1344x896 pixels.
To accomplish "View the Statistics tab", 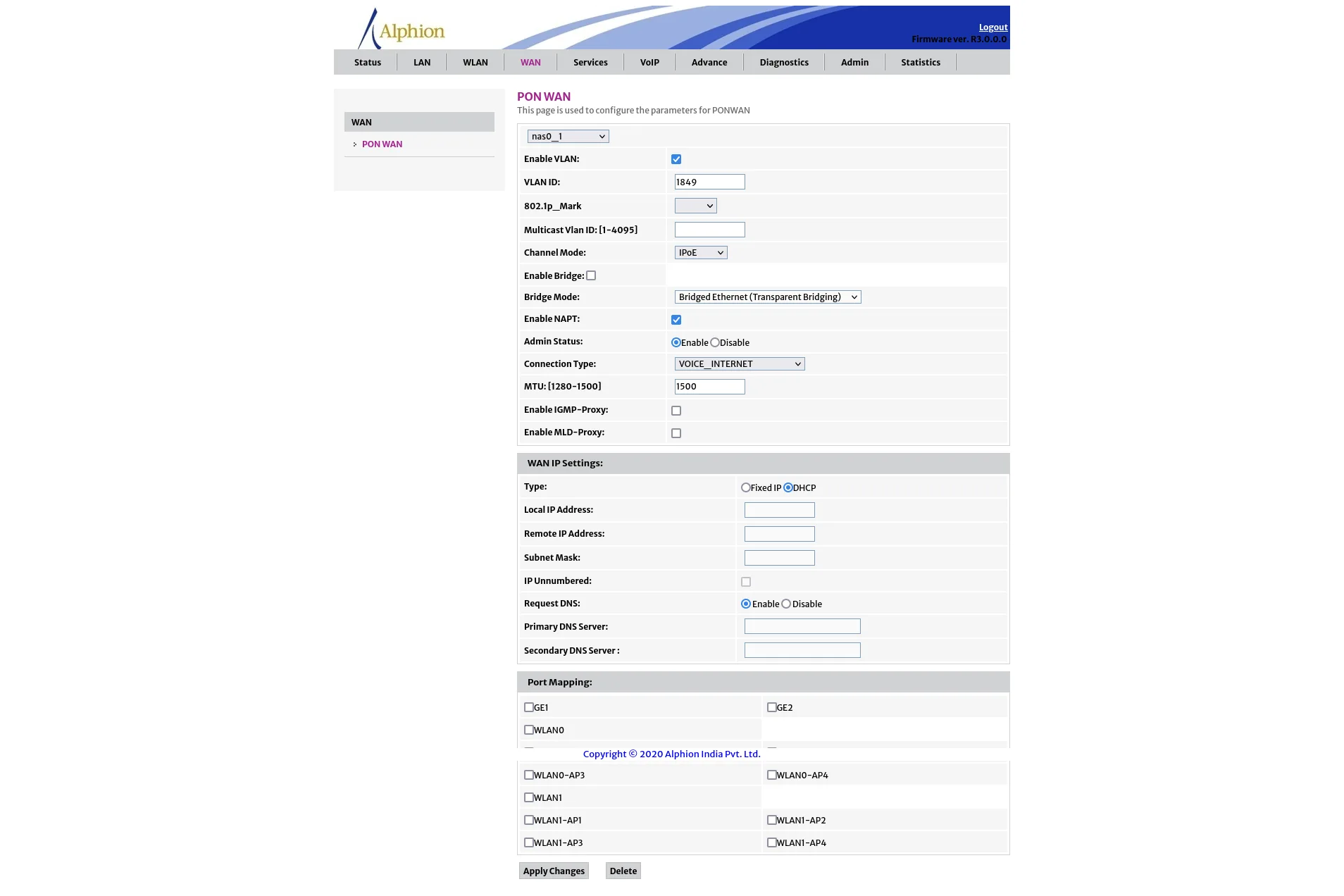I will 921,62.
